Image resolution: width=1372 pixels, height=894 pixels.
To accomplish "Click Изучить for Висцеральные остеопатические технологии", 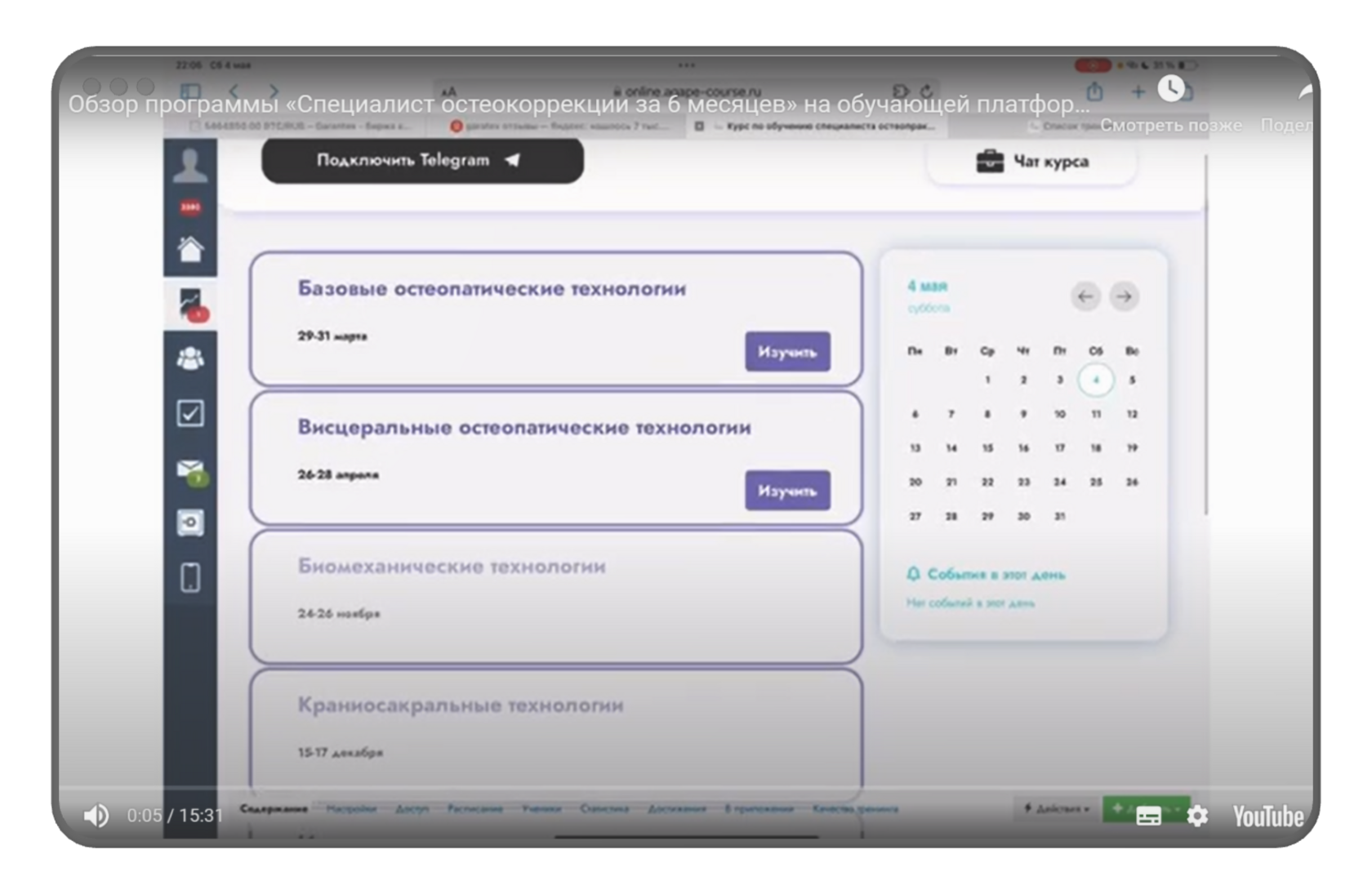I will (787, 491).
